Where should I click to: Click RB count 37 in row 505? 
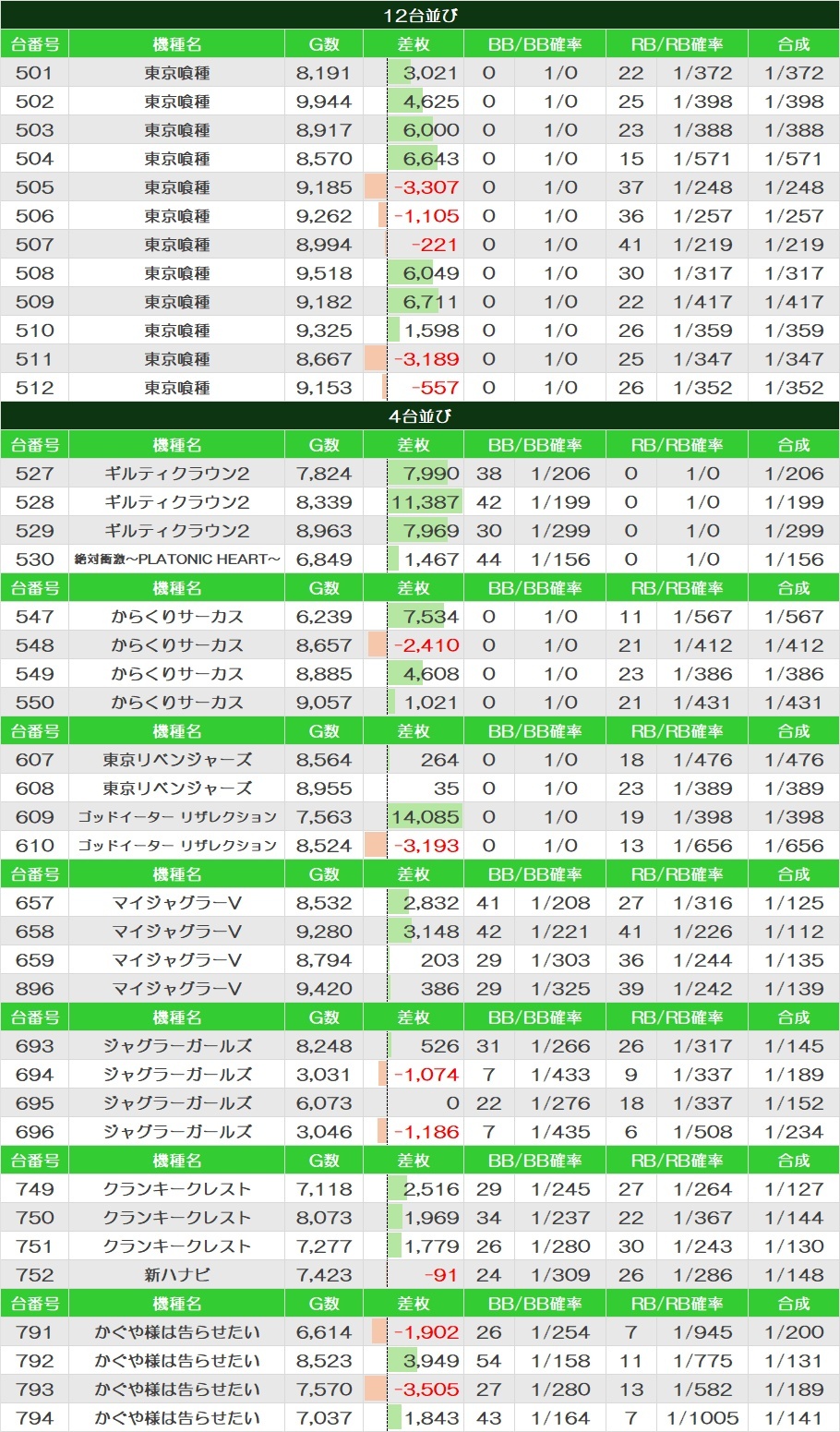point(631,187)
